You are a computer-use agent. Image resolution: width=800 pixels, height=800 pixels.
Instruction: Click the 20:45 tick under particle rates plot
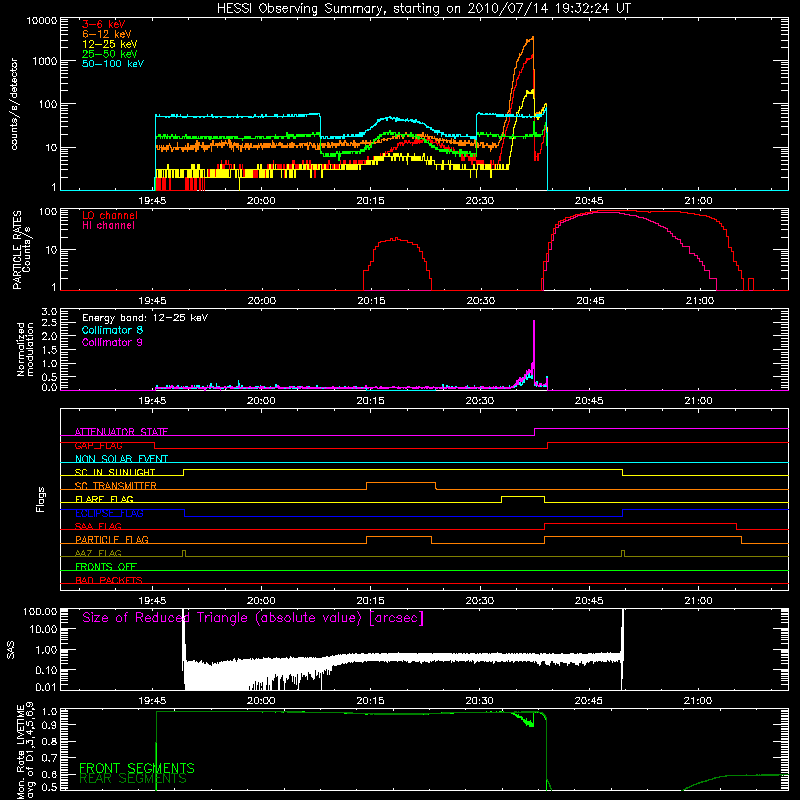590,301
